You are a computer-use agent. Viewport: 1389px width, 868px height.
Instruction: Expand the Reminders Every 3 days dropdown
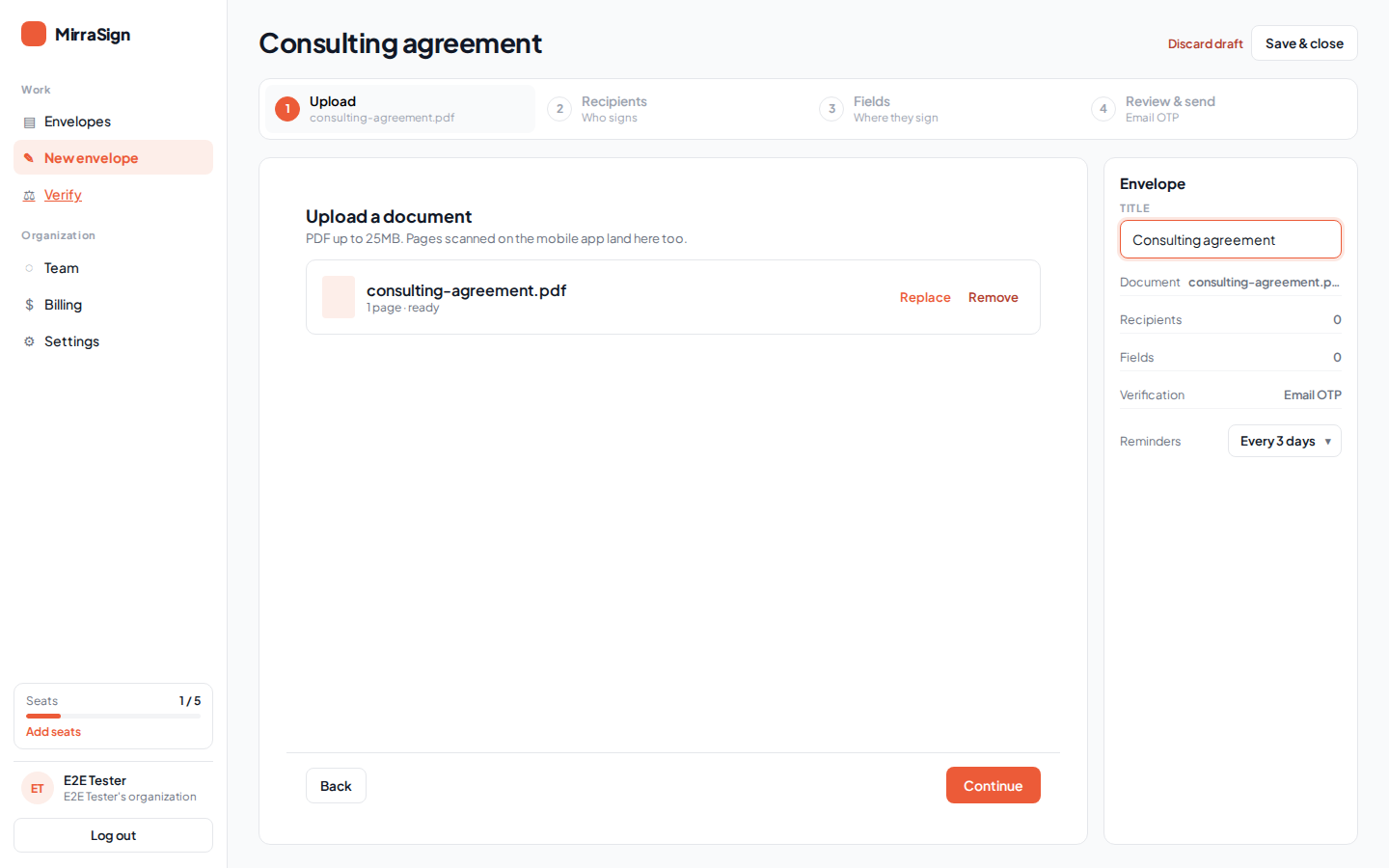[x=1284, y=441]
